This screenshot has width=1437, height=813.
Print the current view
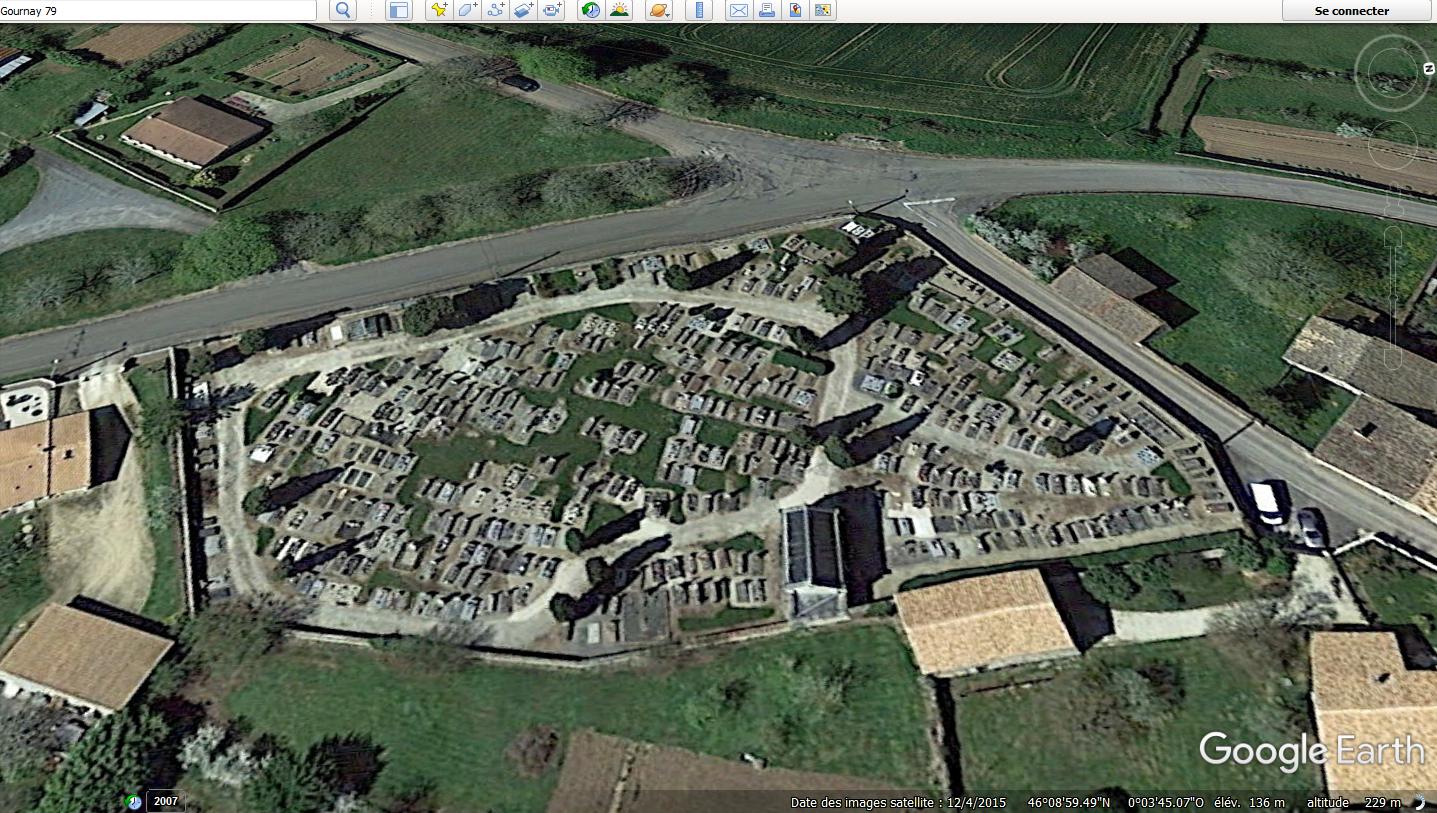point(767,11)
